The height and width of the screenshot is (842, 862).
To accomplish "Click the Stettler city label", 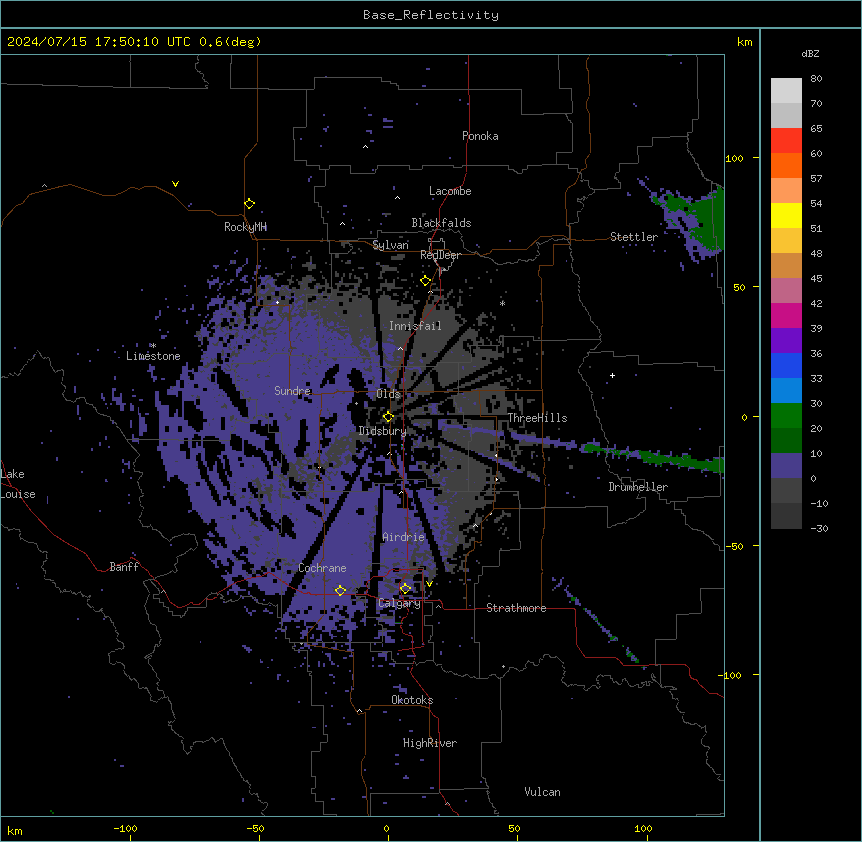I will (x=634, y=237).
